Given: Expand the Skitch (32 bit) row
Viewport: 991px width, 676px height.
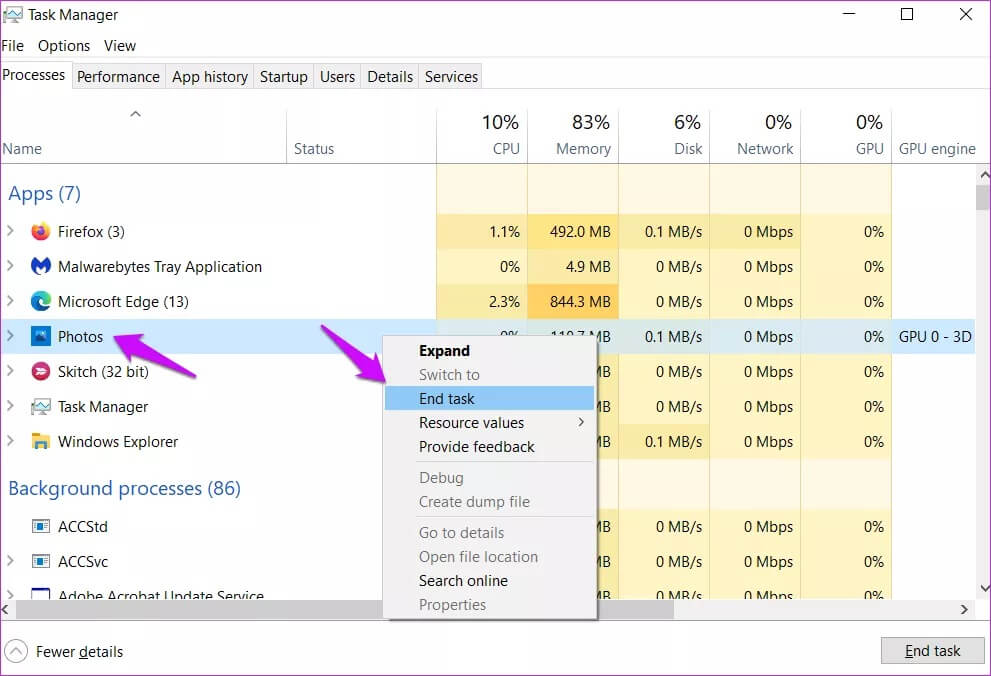Looking at the screenshot, I should [10, 371].
